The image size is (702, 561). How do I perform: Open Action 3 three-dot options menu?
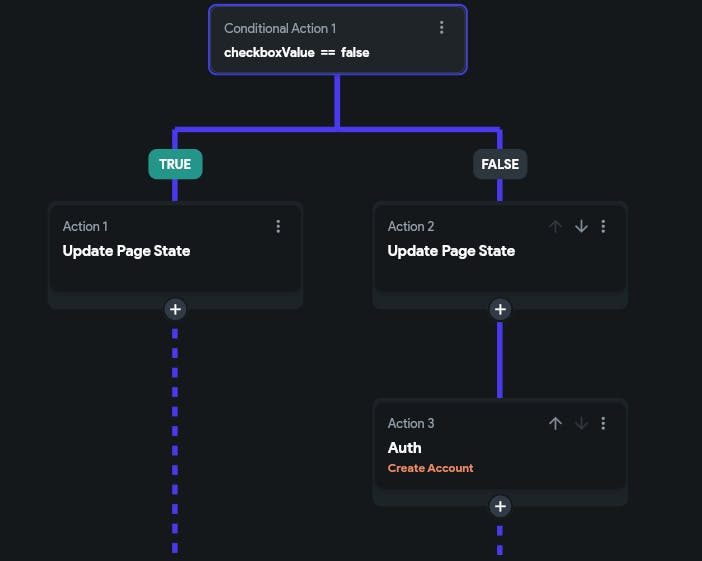point(603,424)
